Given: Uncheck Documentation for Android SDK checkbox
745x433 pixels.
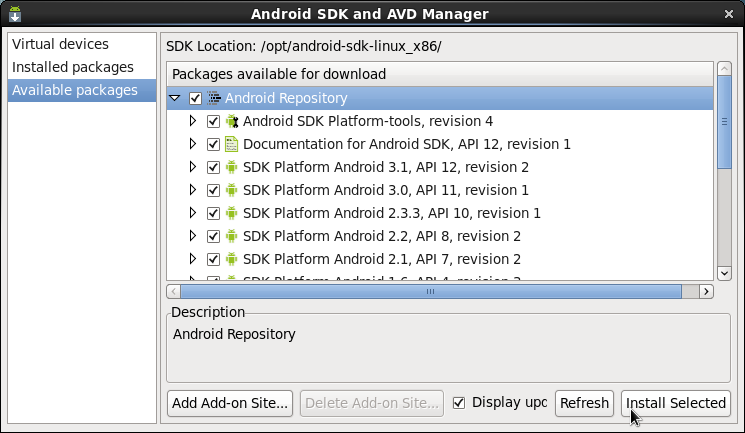Looking at the screenshot, I should tap(213, 144).
